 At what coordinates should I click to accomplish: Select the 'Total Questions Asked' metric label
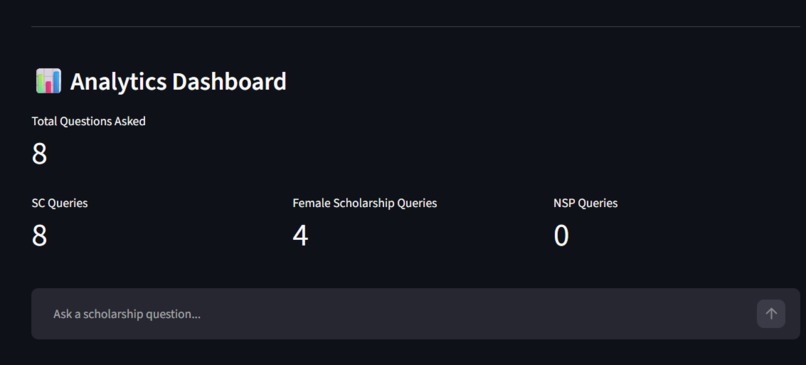click(x=88, y=121)
